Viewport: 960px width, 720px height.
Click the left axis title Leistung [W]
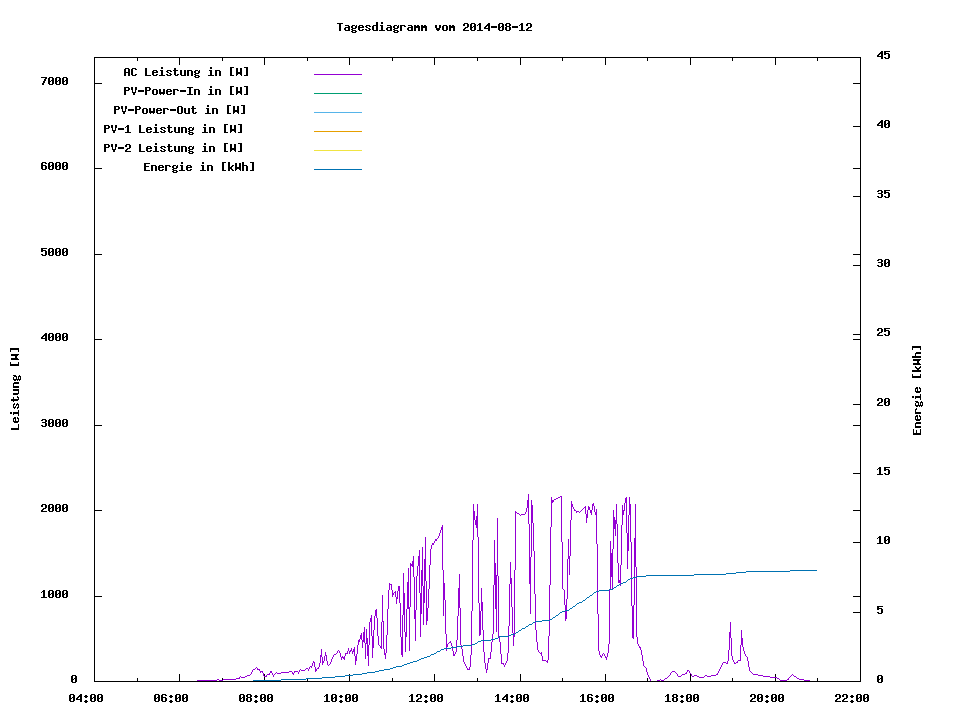pos(15,389)
